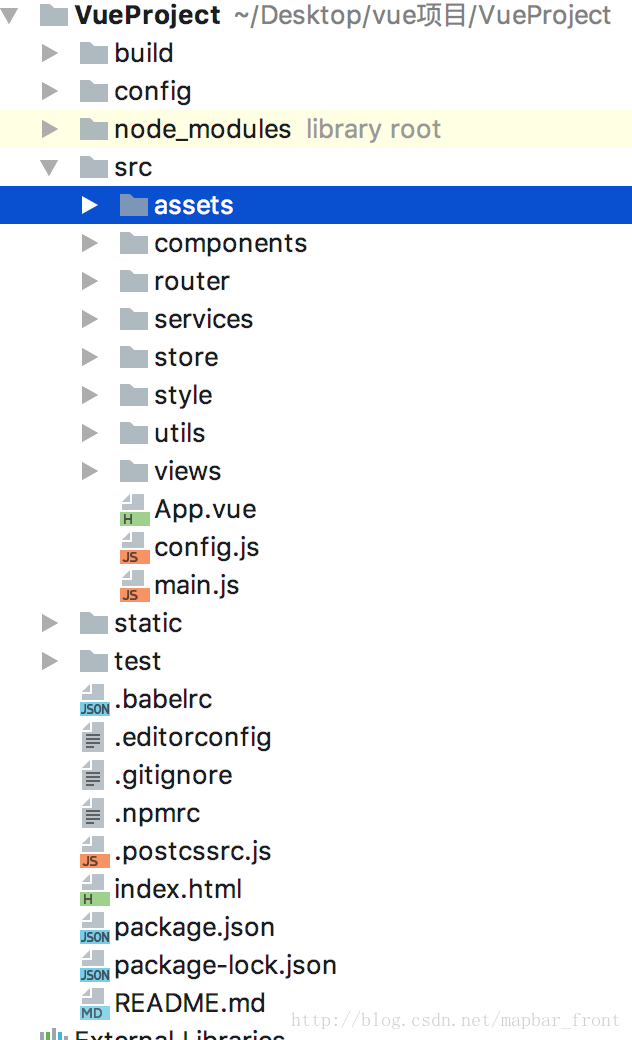
Task: Click the config.js JS file icon
Action: click(133, 548)
